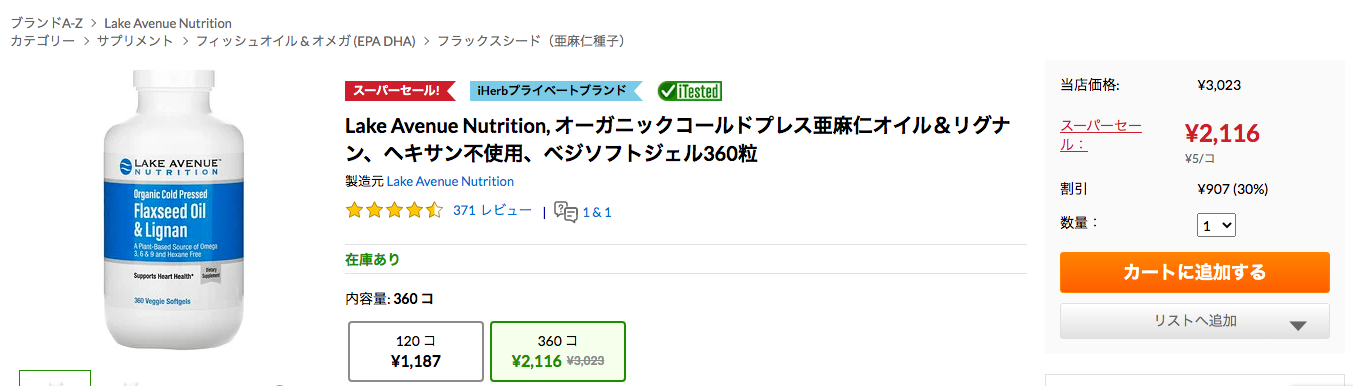Screen dimensions: 1353x386
Task: Click the iHerbプライベートブランド ribbon badge
Action: coord(555,91)
